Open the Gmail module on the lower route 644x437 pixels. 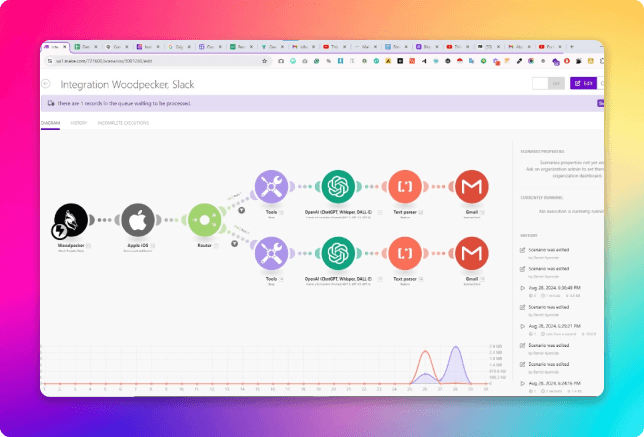472,253
